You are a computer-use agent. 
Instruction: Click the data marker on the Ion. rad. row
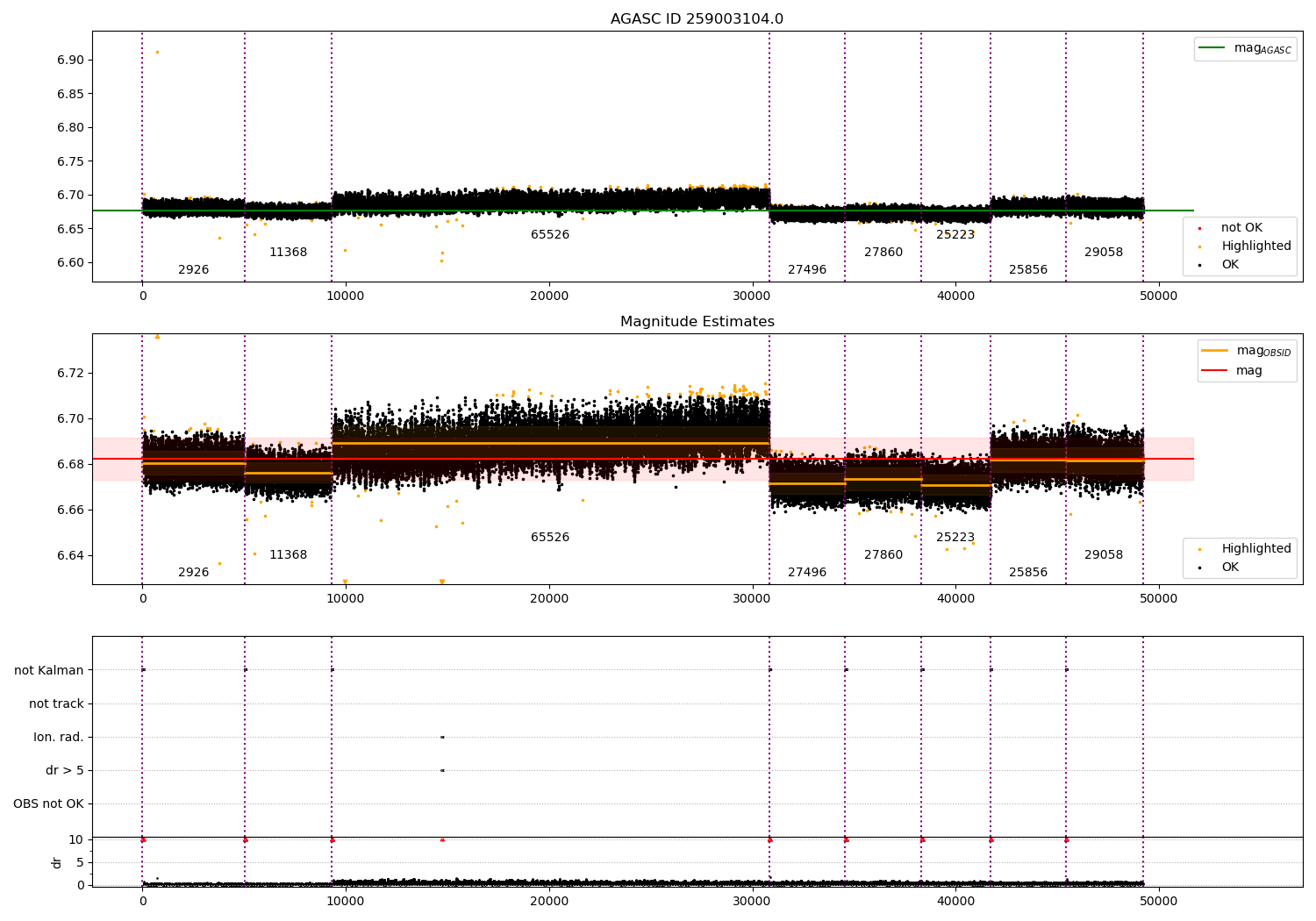(x=442, y=737)
